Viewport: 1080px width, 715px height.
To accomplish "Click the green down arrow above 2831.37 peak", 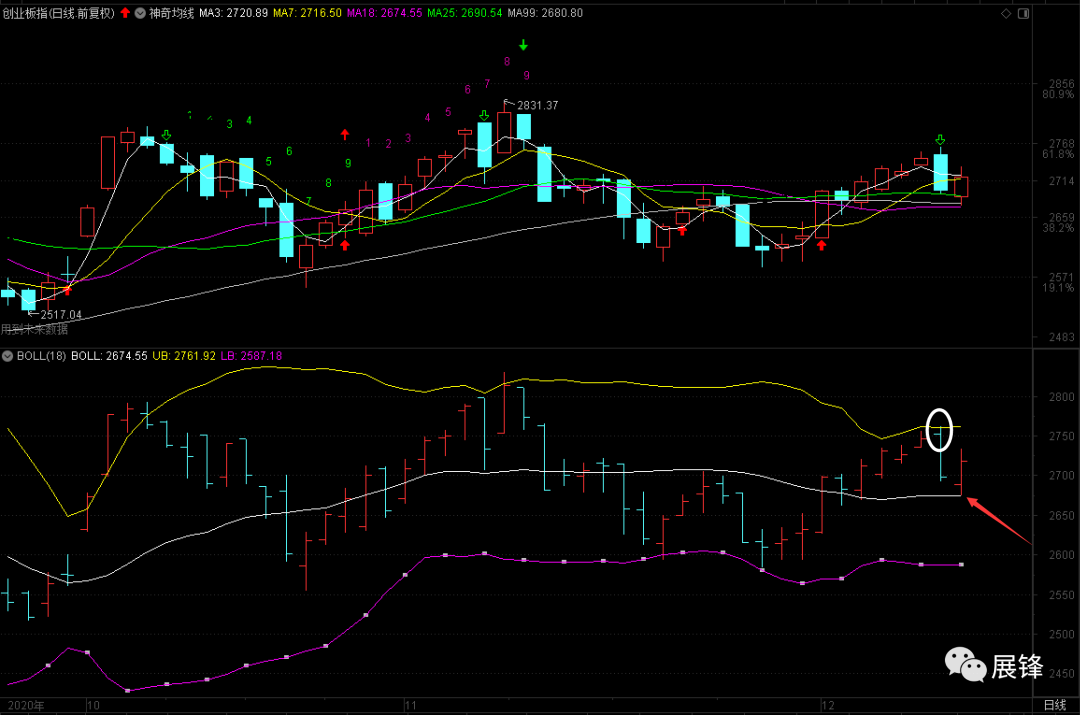I will pos(523,45).
